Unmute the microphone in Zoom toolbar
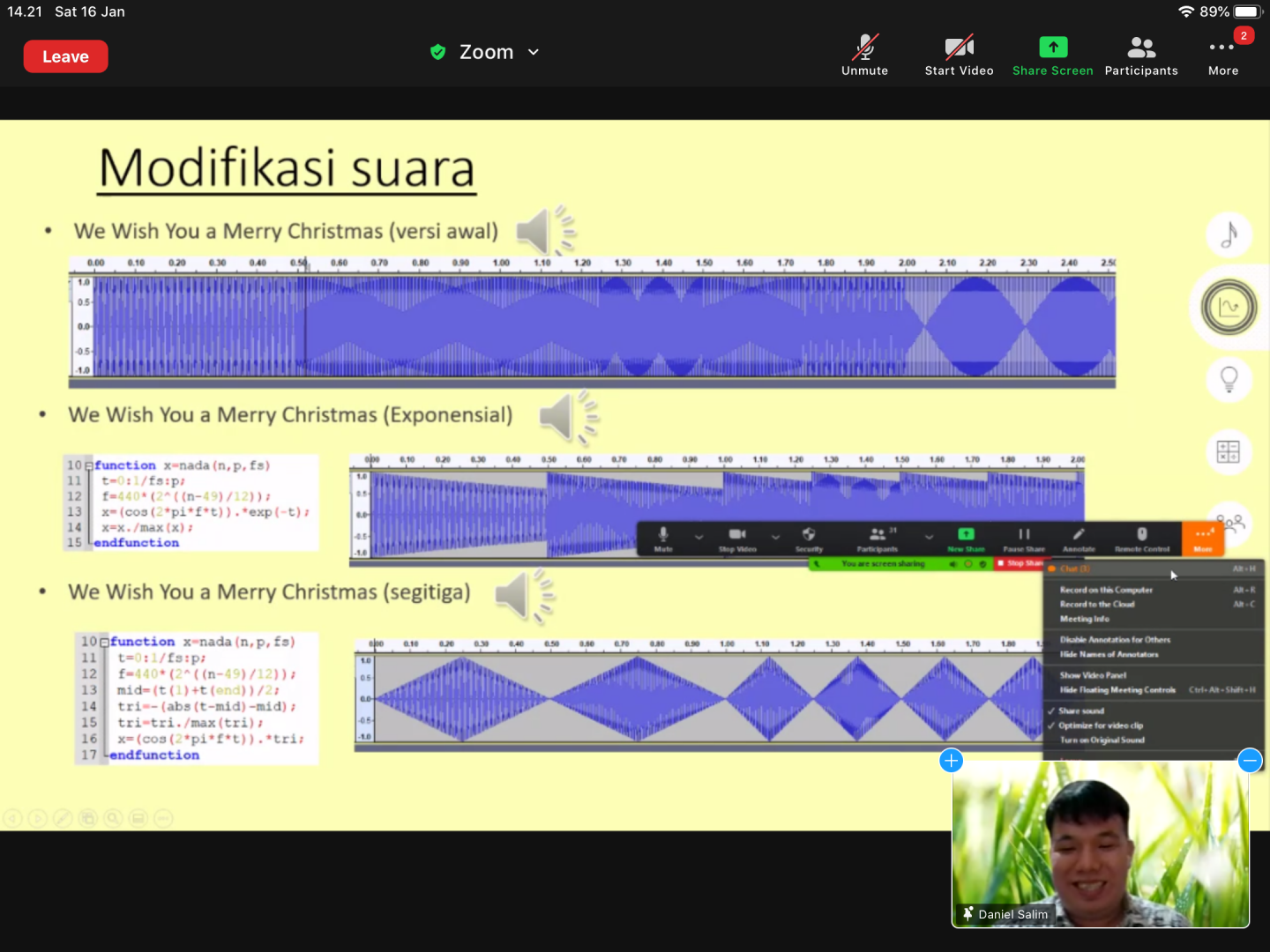This screenshot has width=1270, height=952. (864, 56)
